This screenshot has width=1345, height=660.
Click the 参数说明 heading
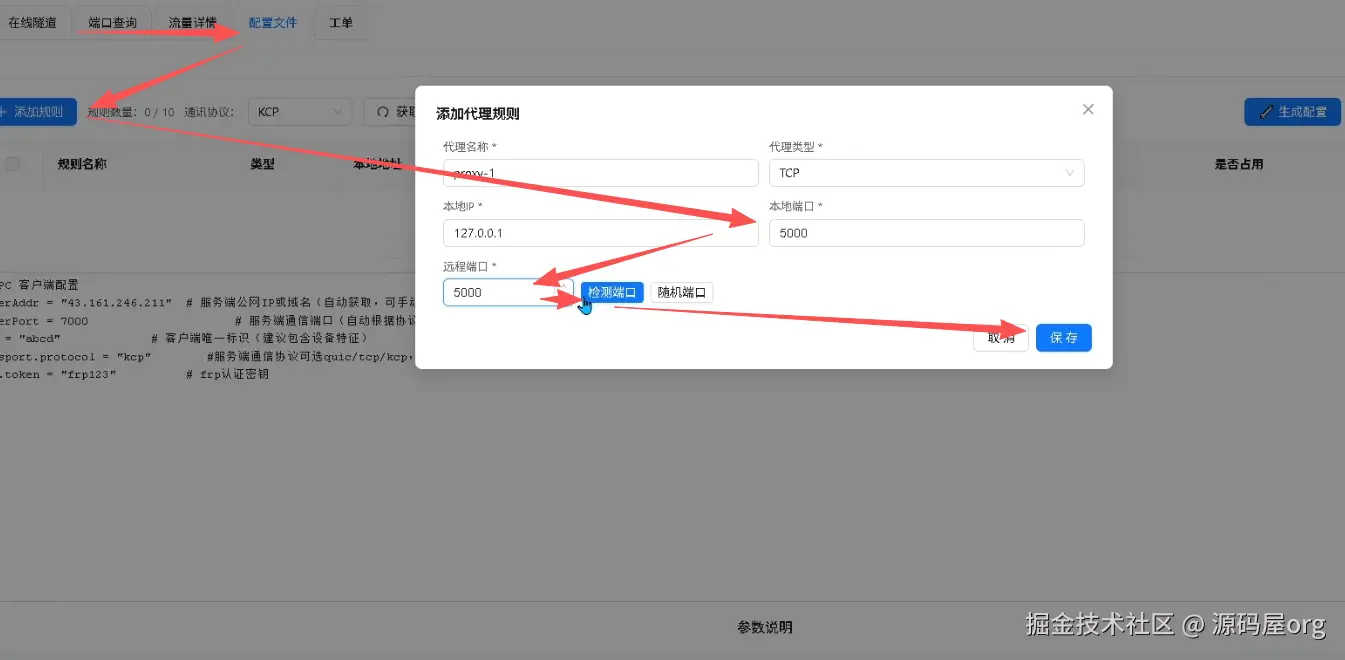[765, 627]
